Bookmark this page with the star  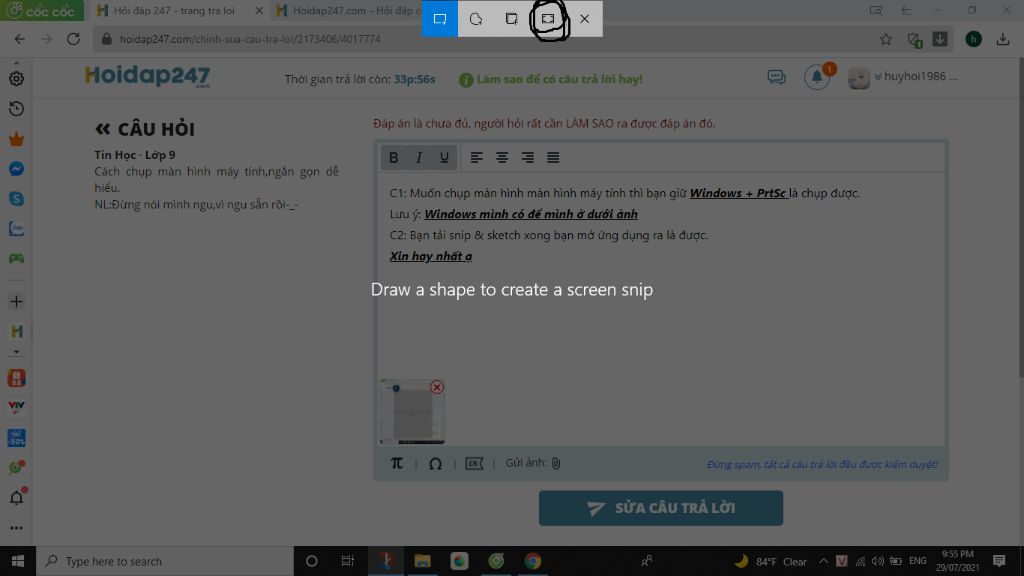coord(886,39)
